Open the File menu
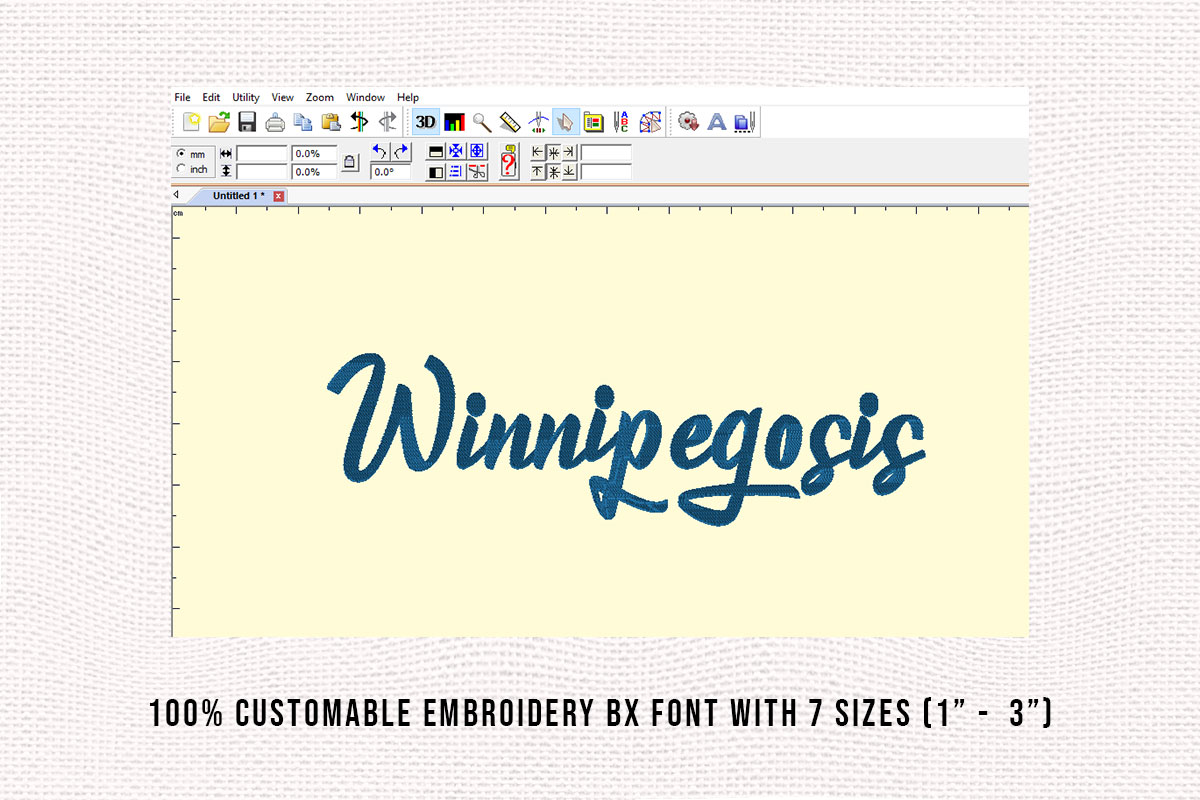This screenshot has height=800, width=1200. pyautogui.click(x=183, y=97)
